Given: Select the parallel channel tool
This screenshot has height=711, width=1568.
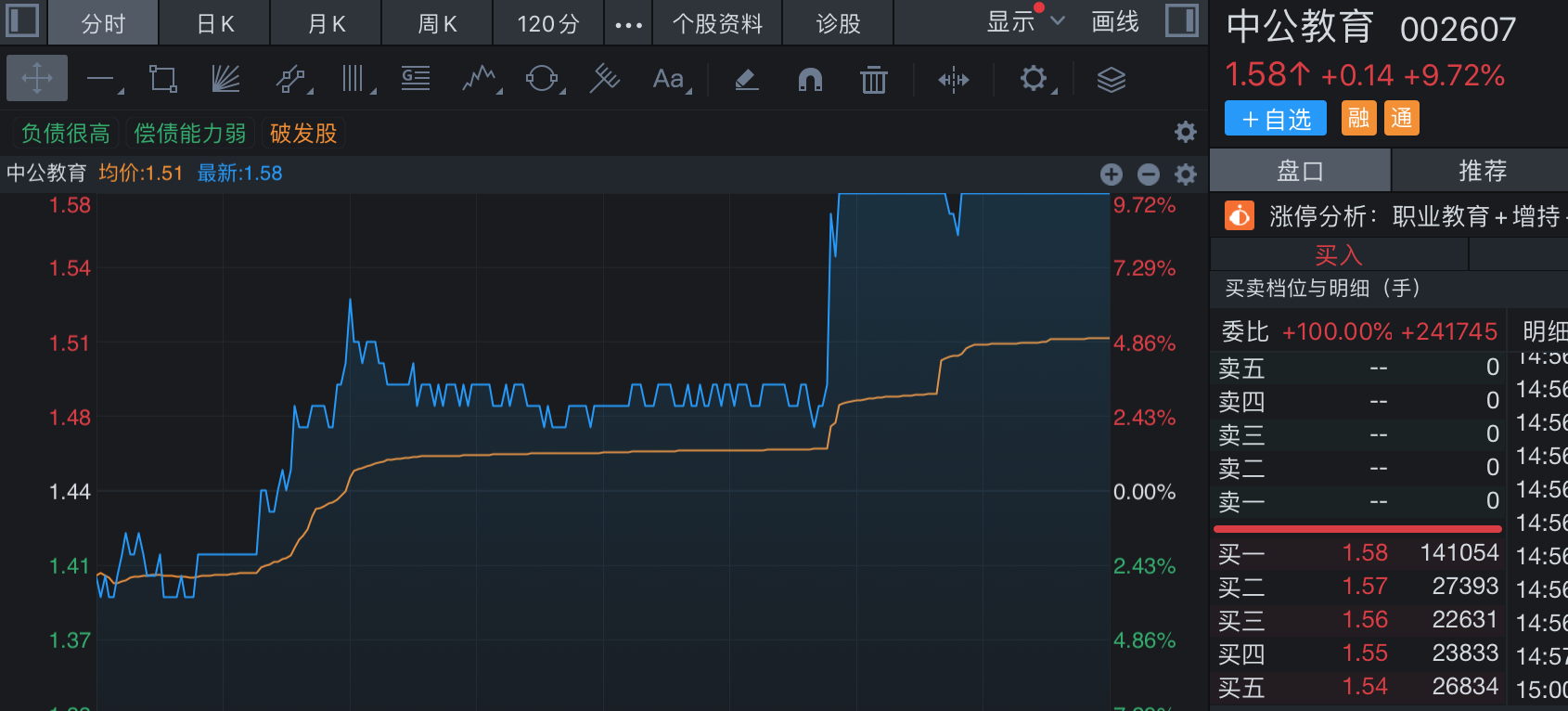Looking at the screenshot, I should pyautogui.click(x=290, y=79).
